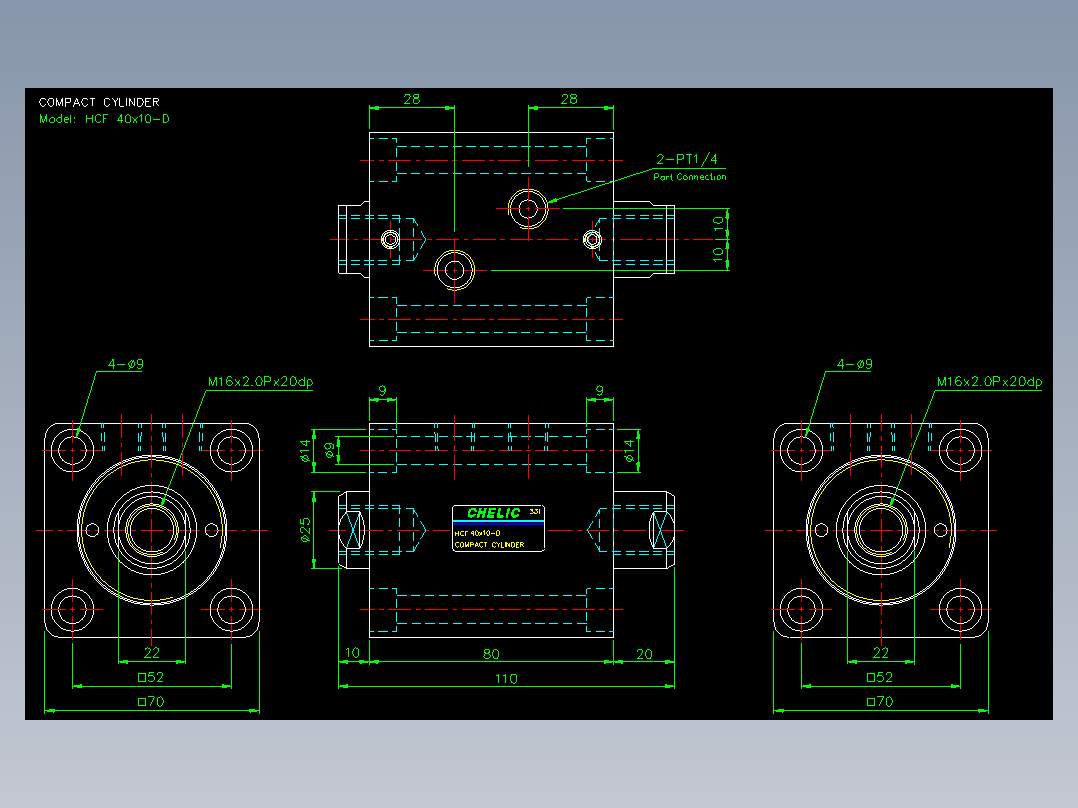Screen dimensions: 1078x808
Task: Click the upper PT1/4 port circle in top view
Action: point(528,208)
